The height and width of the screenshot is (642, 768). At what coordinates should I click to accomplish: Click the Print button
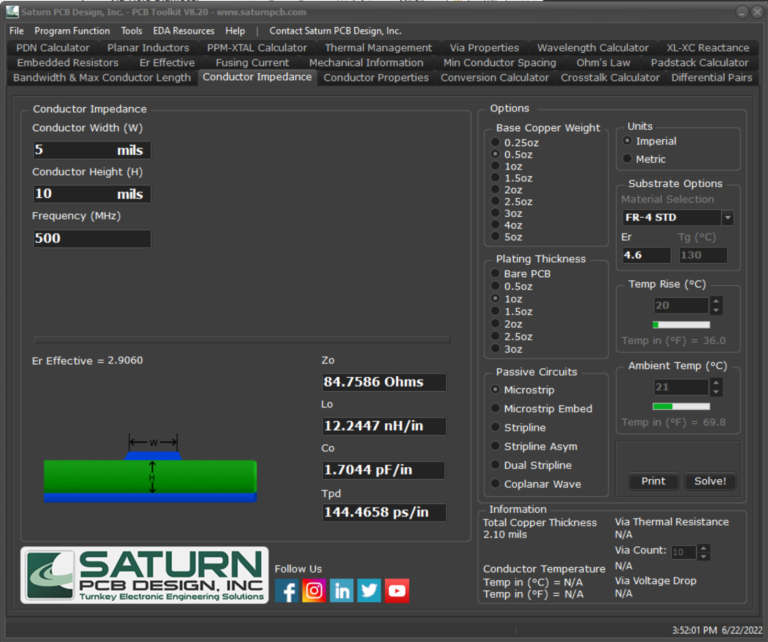(653, 481)
